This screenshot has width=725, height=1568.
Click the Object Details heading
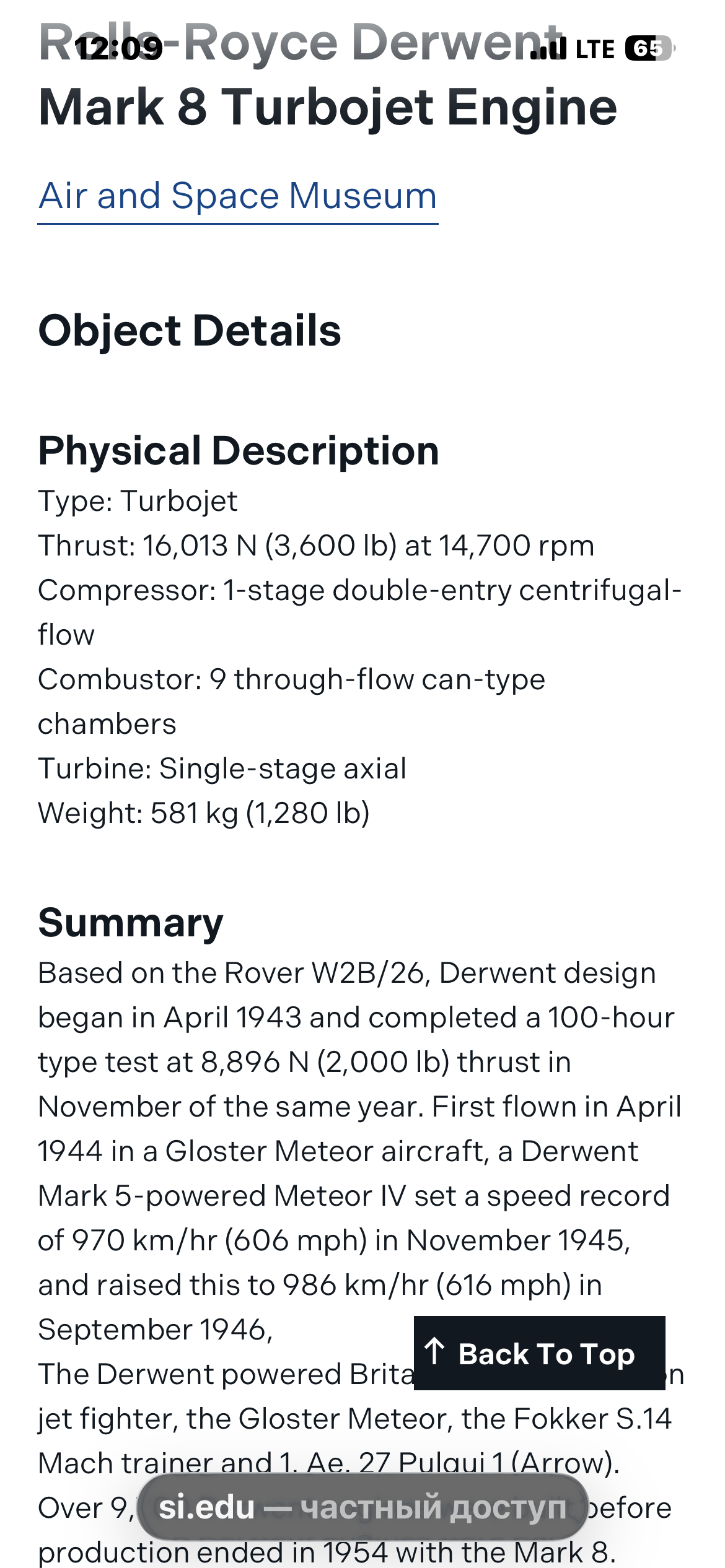pyautogui.click(x=190, y=330)
